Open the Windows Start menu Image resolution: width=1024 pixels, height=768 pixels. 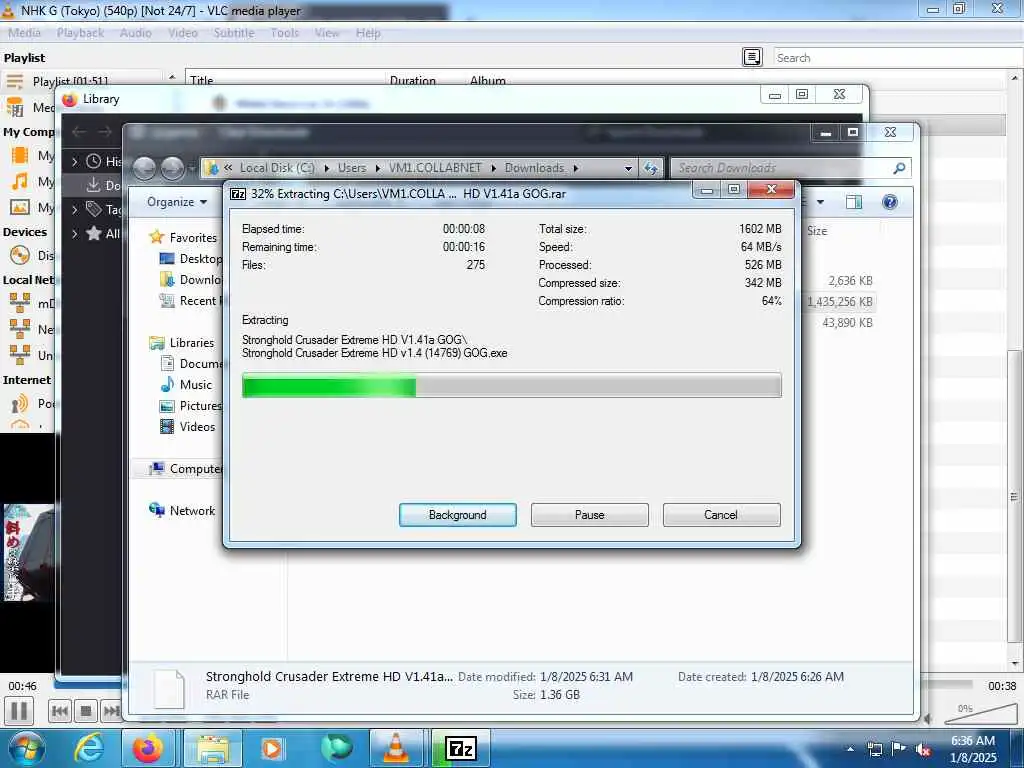click(x=26, y=748)
